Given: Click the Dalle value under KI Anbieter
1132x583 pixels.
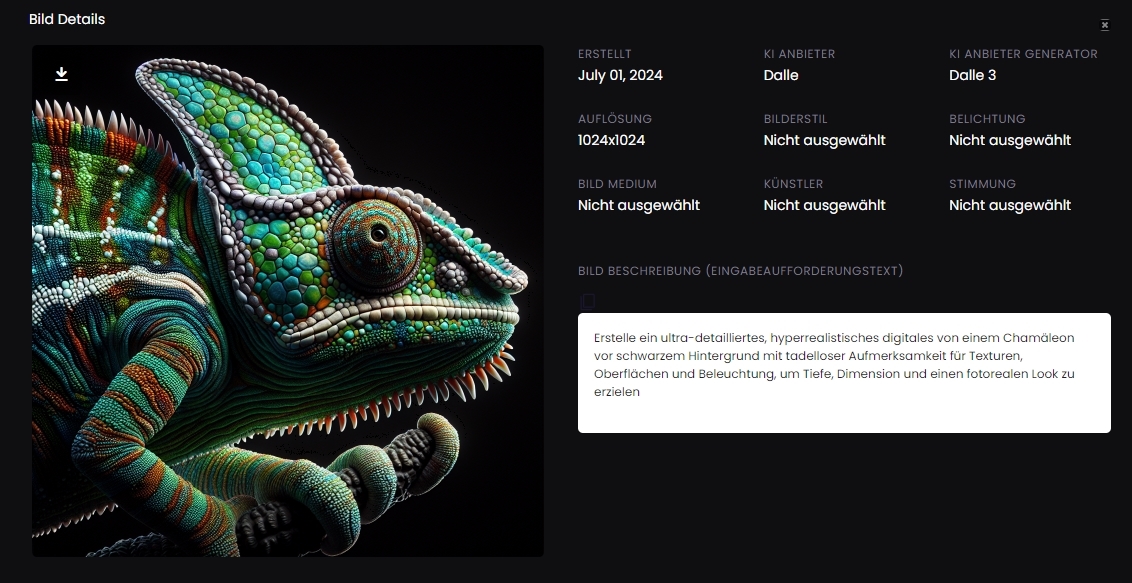Looking at the screenshot, I should click(x=781, y=75).
